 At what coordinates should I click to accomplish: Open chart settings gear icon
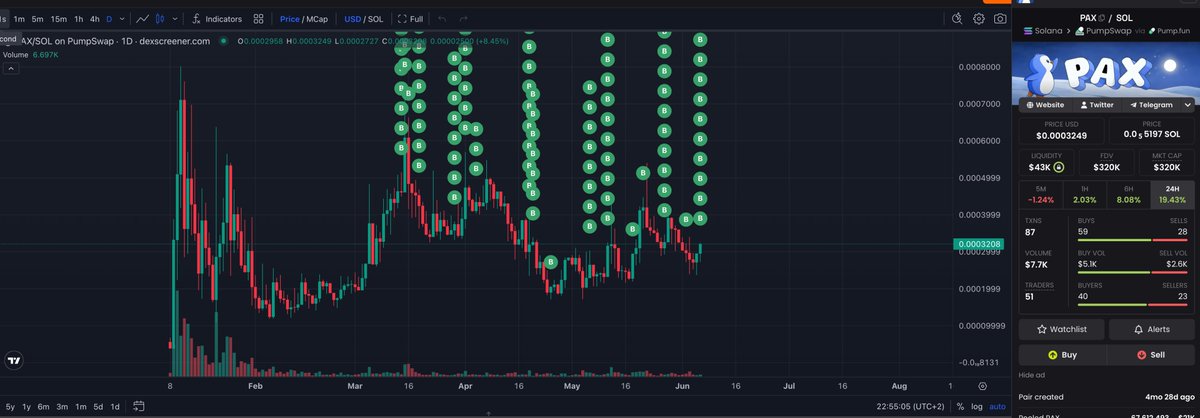pyautogui.click(x=979, y=18)
